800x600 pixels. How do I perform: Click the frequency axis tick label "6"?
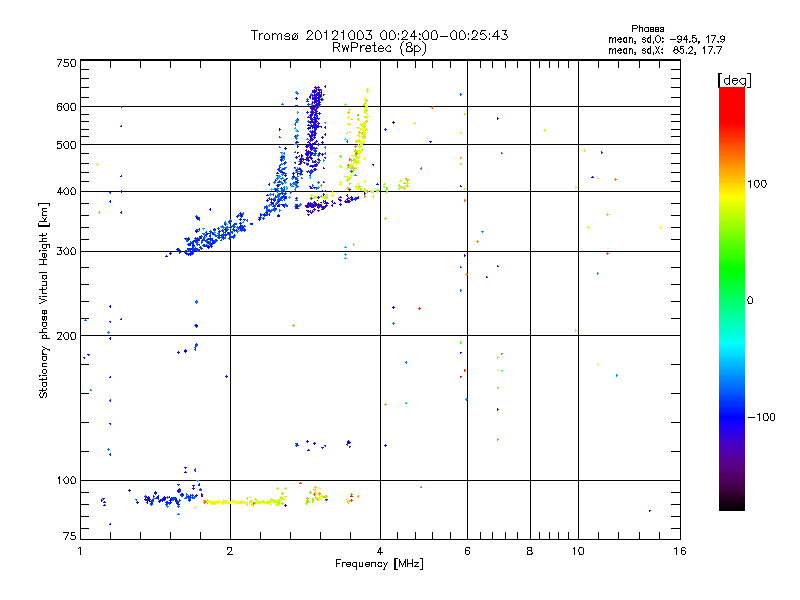click(x=467, y=551)
